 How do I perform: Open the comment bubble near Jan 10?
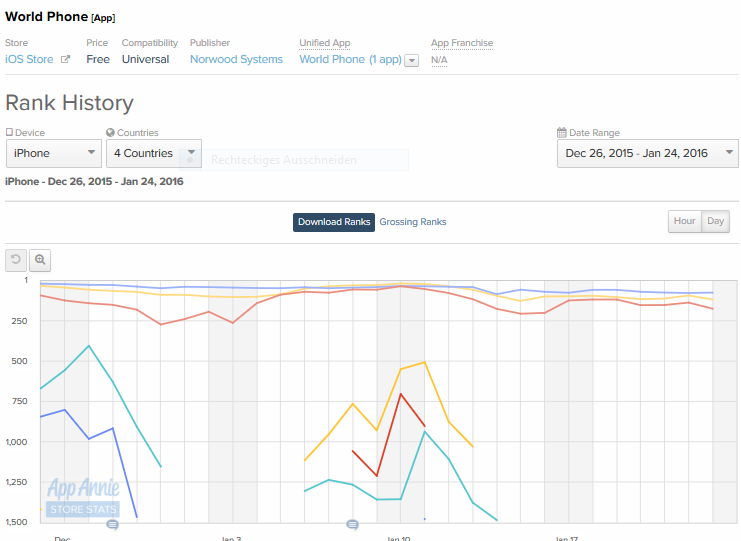tap(352, 524)
